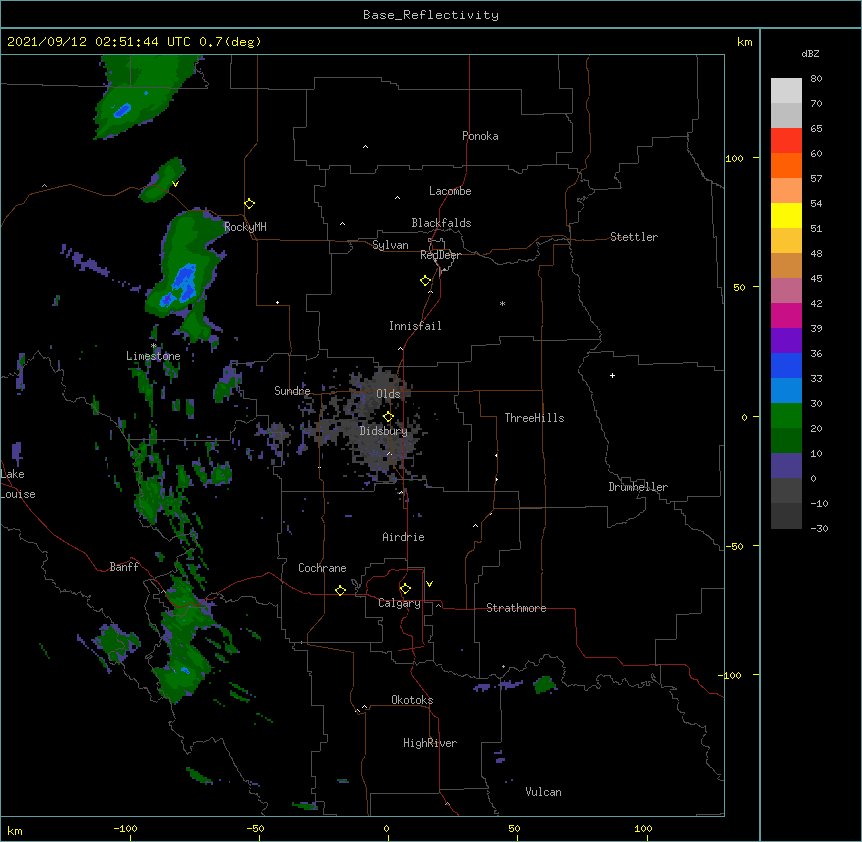This screenshot has height=842, width=862.
Task: Pick the pink 42-45 dBZ legend swatch
Action: pyautogui.click(x=786, y=291)
